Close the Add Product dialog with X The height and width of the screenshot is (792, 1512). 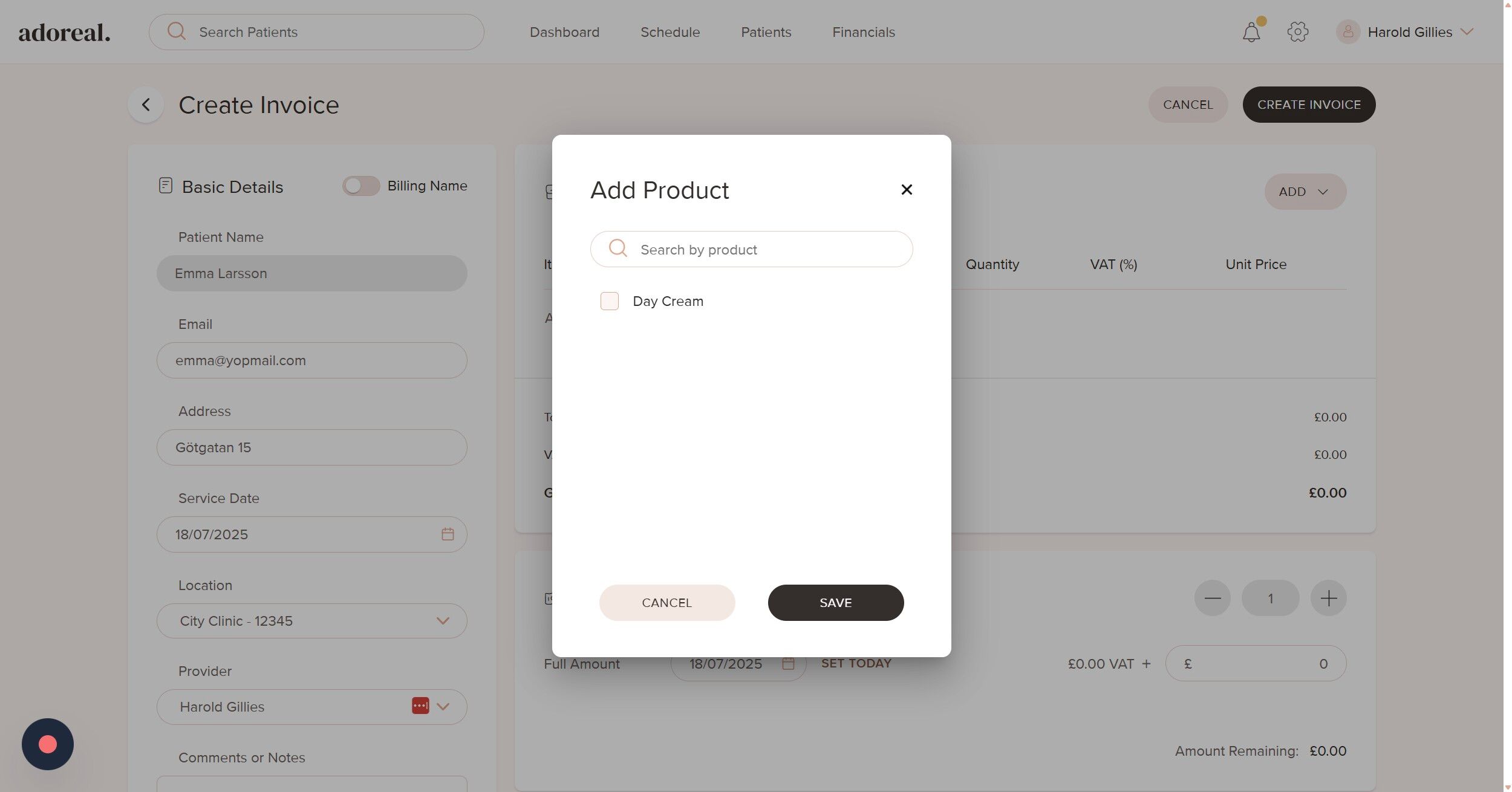(906, 190)
